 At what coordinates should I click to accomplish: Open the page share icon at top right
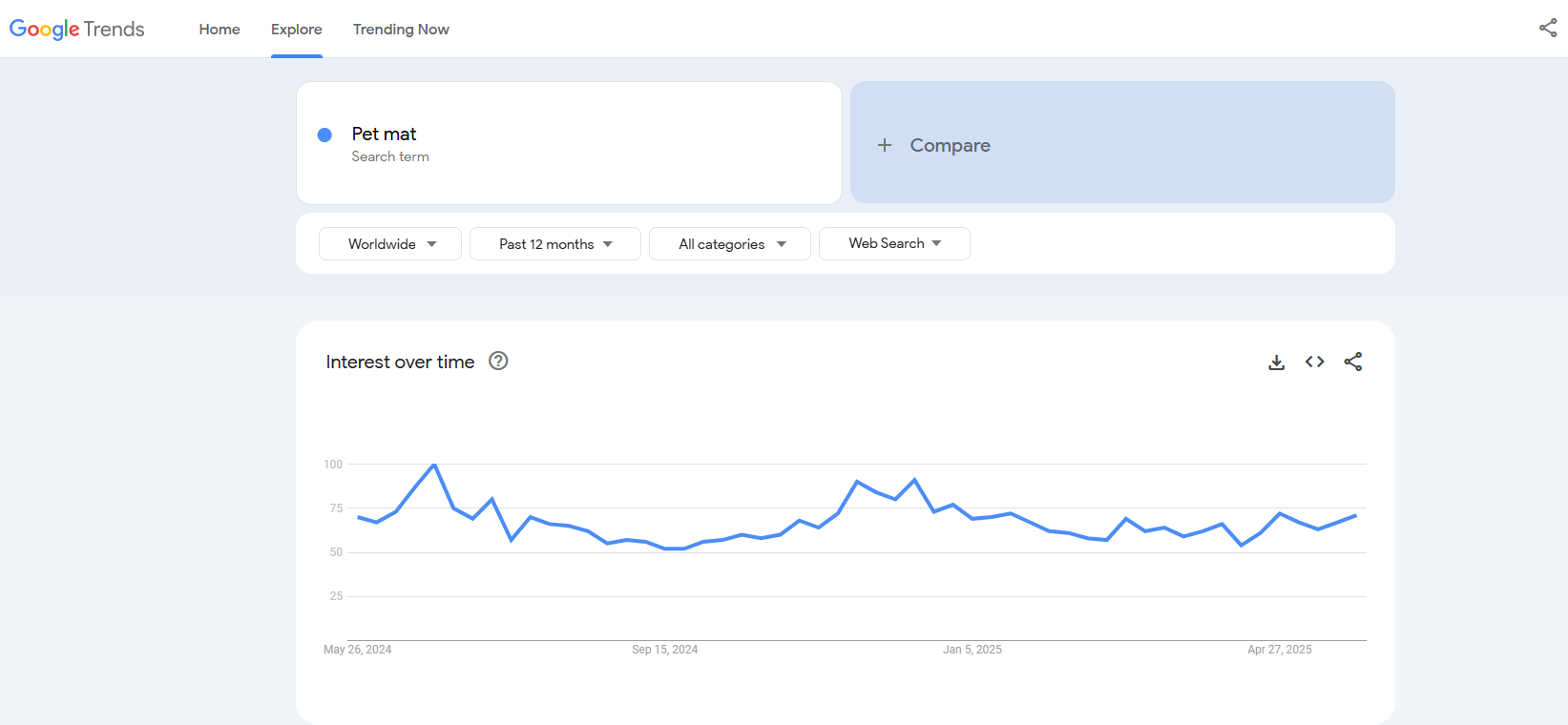[x=1548, y=29]
